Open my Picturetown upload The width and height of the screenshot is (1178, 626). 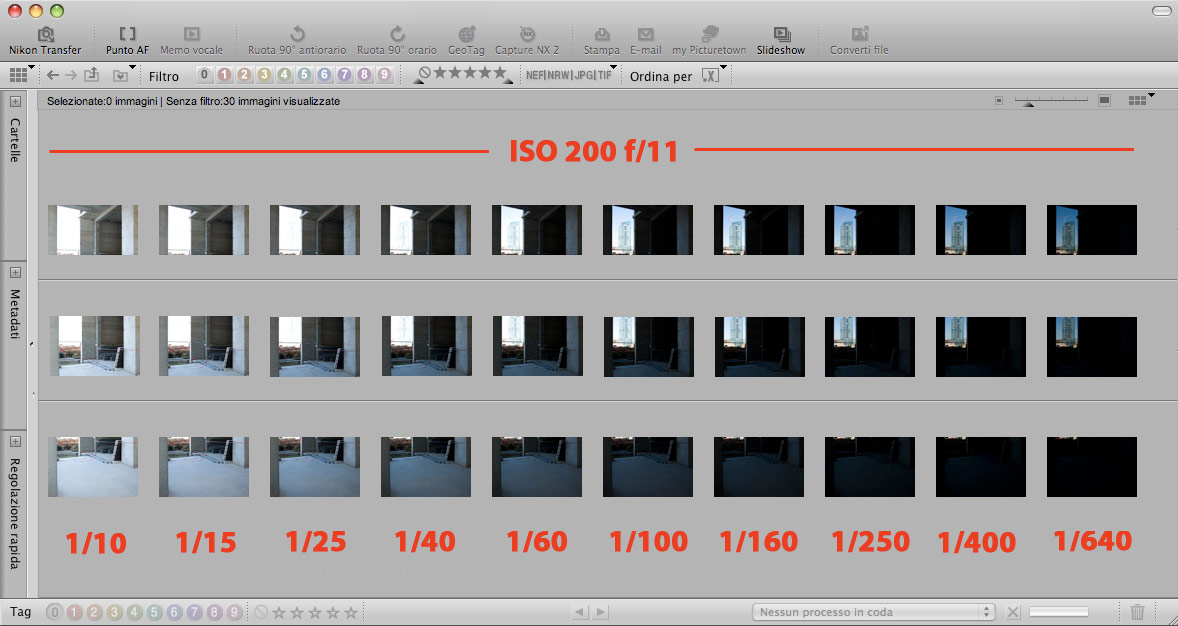pos(709,41)
